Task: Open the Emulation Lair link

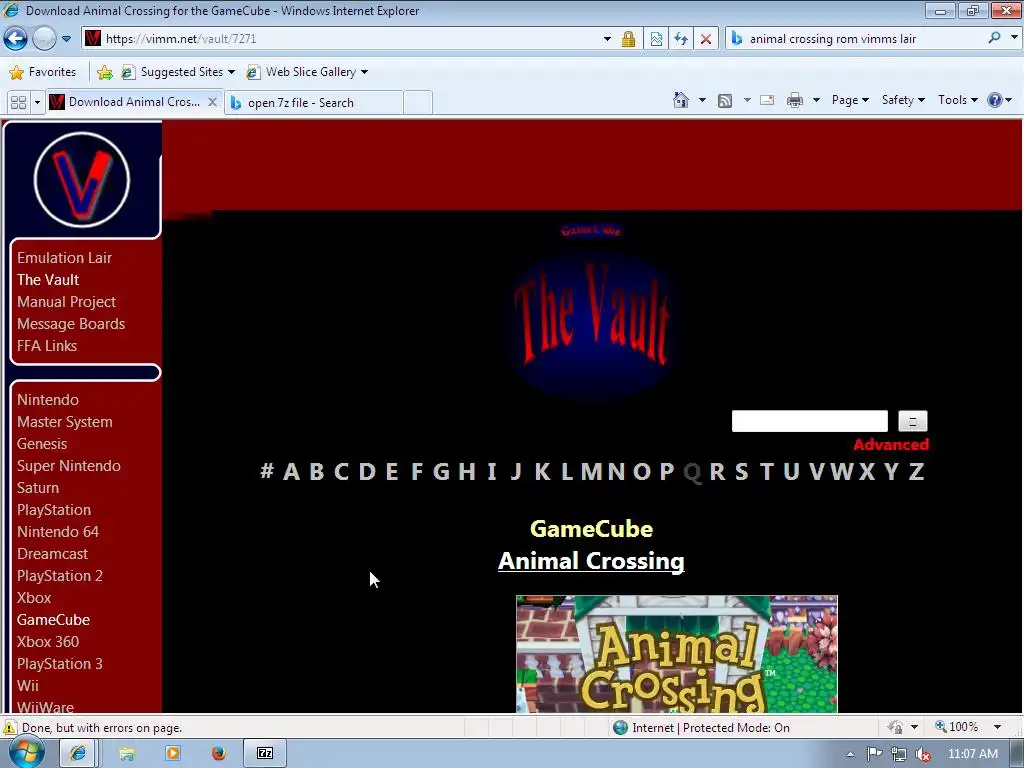Action: 64,258
